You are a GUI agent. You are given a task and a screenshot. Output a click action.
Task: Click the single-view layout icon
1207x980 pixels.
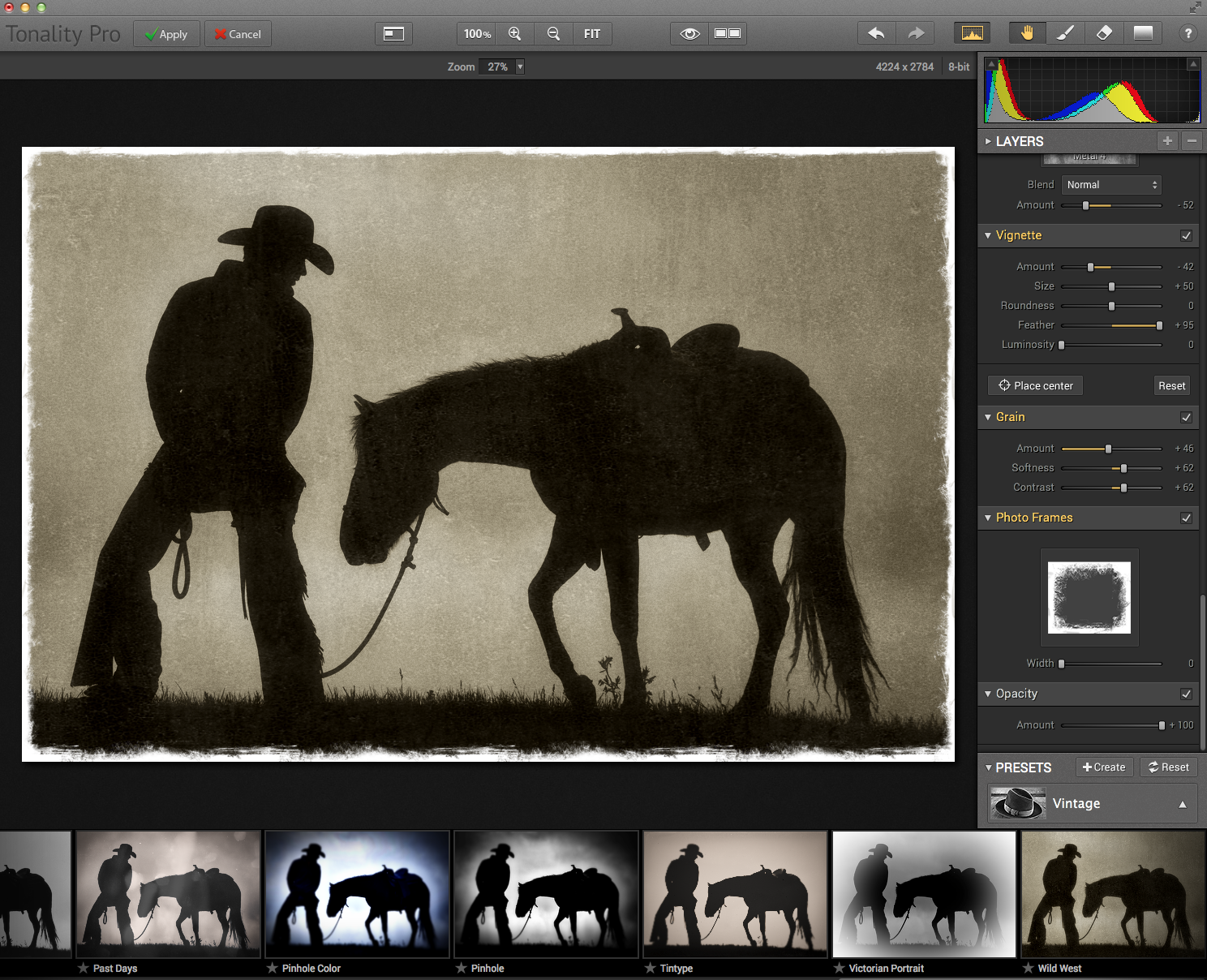pos(393,33)
